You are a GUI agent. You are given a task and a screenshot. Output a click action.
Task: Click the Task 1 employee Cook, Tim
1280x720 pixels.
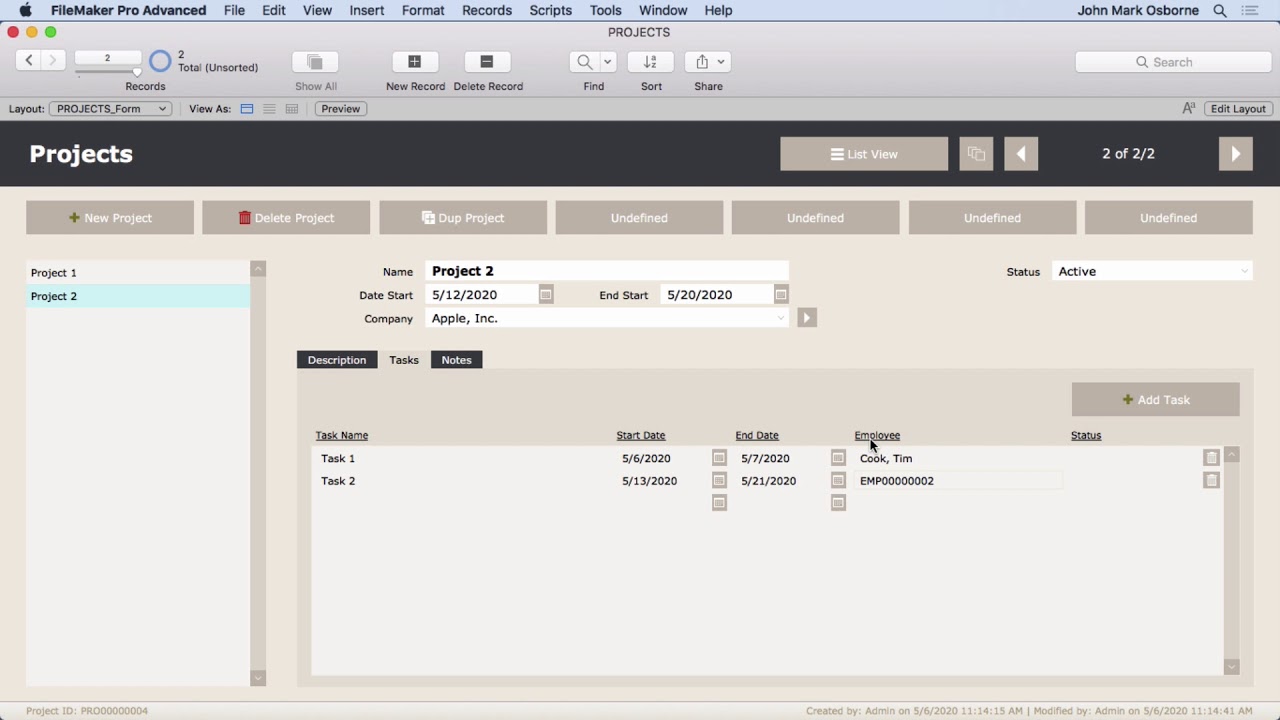957,458
